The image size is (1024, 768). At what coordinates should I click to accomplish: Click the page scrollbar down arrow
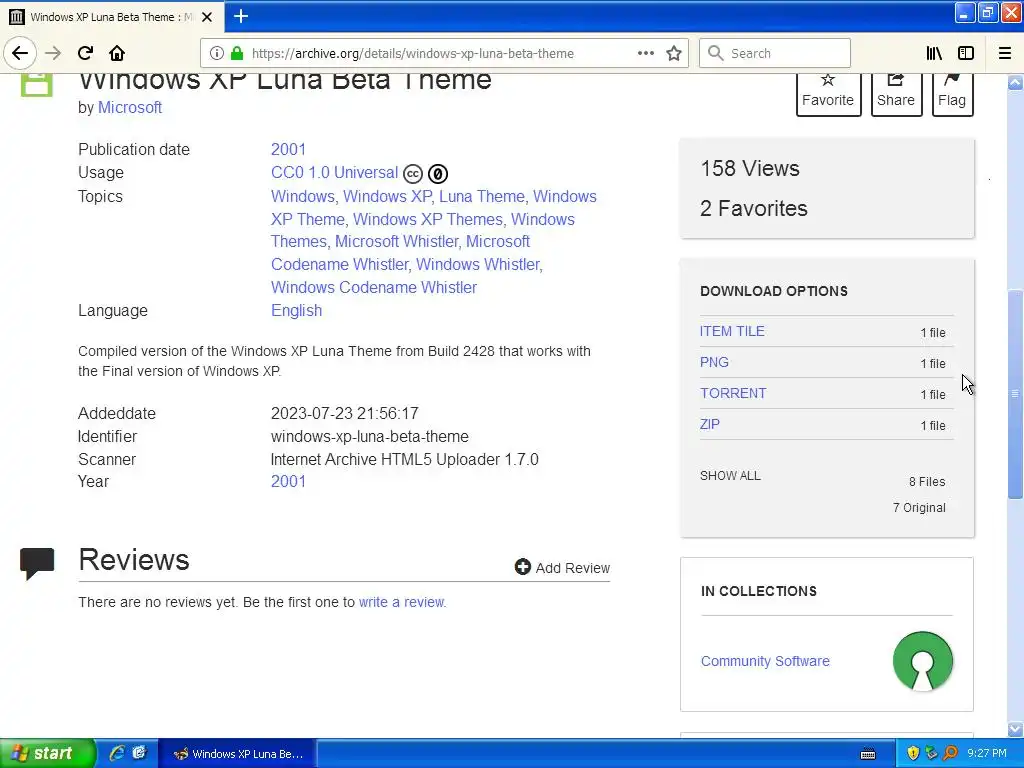(x=1015, y=728)
